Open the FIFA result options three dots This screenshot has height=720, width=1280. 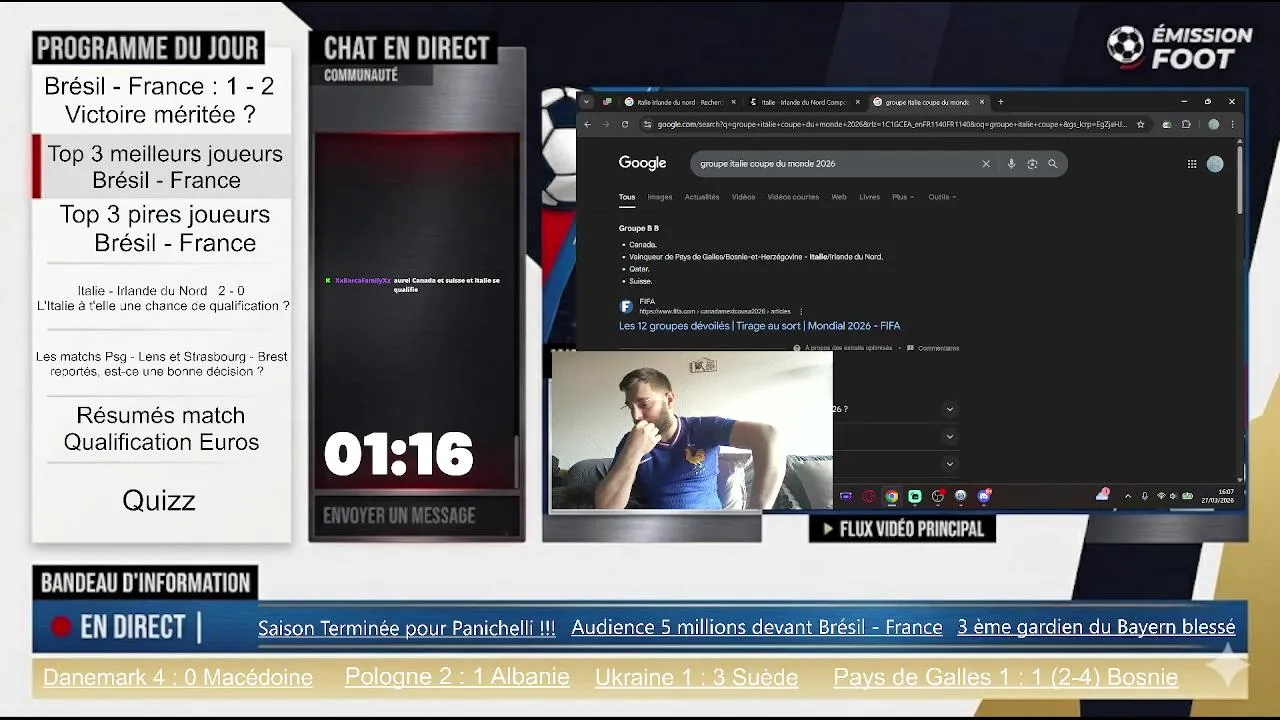(x=801, y=311)
